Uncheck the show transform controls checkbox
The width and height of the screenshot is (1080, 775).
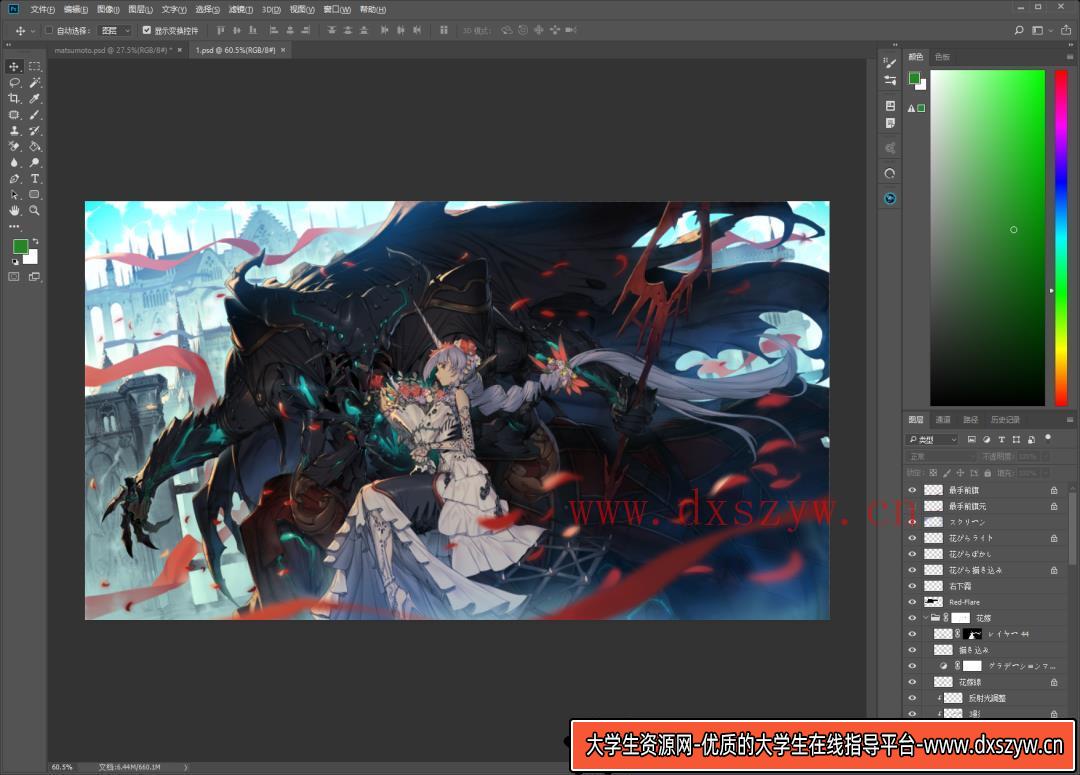(147, 30)
